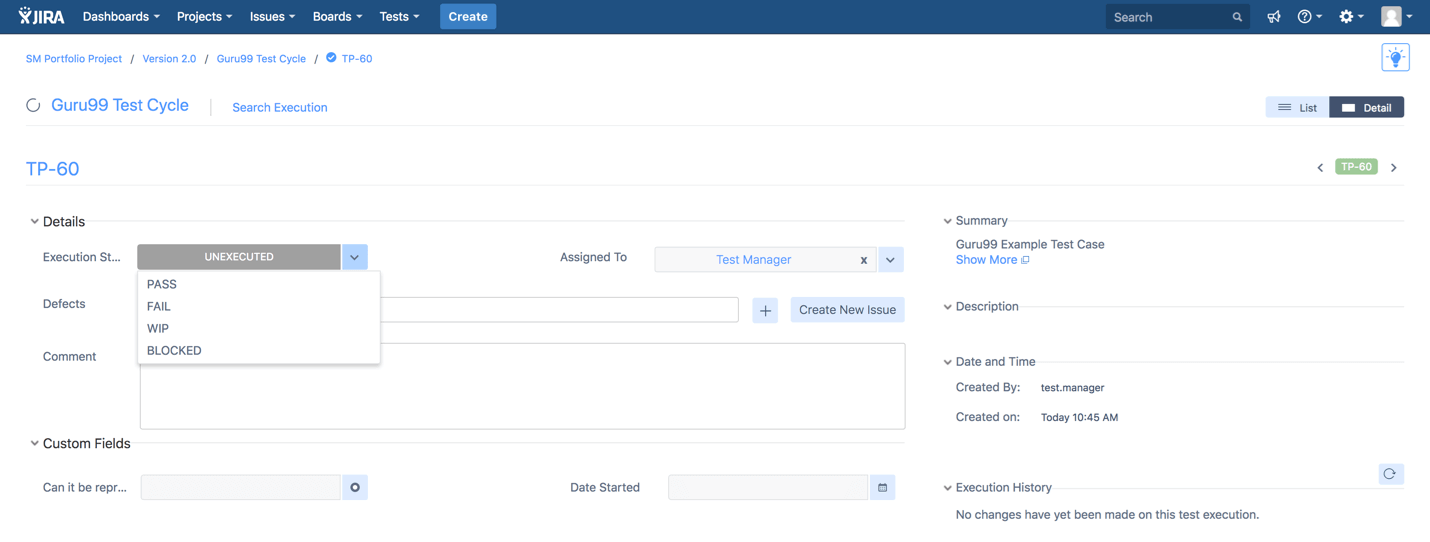Open the help question mark menu

point(1308,17)
